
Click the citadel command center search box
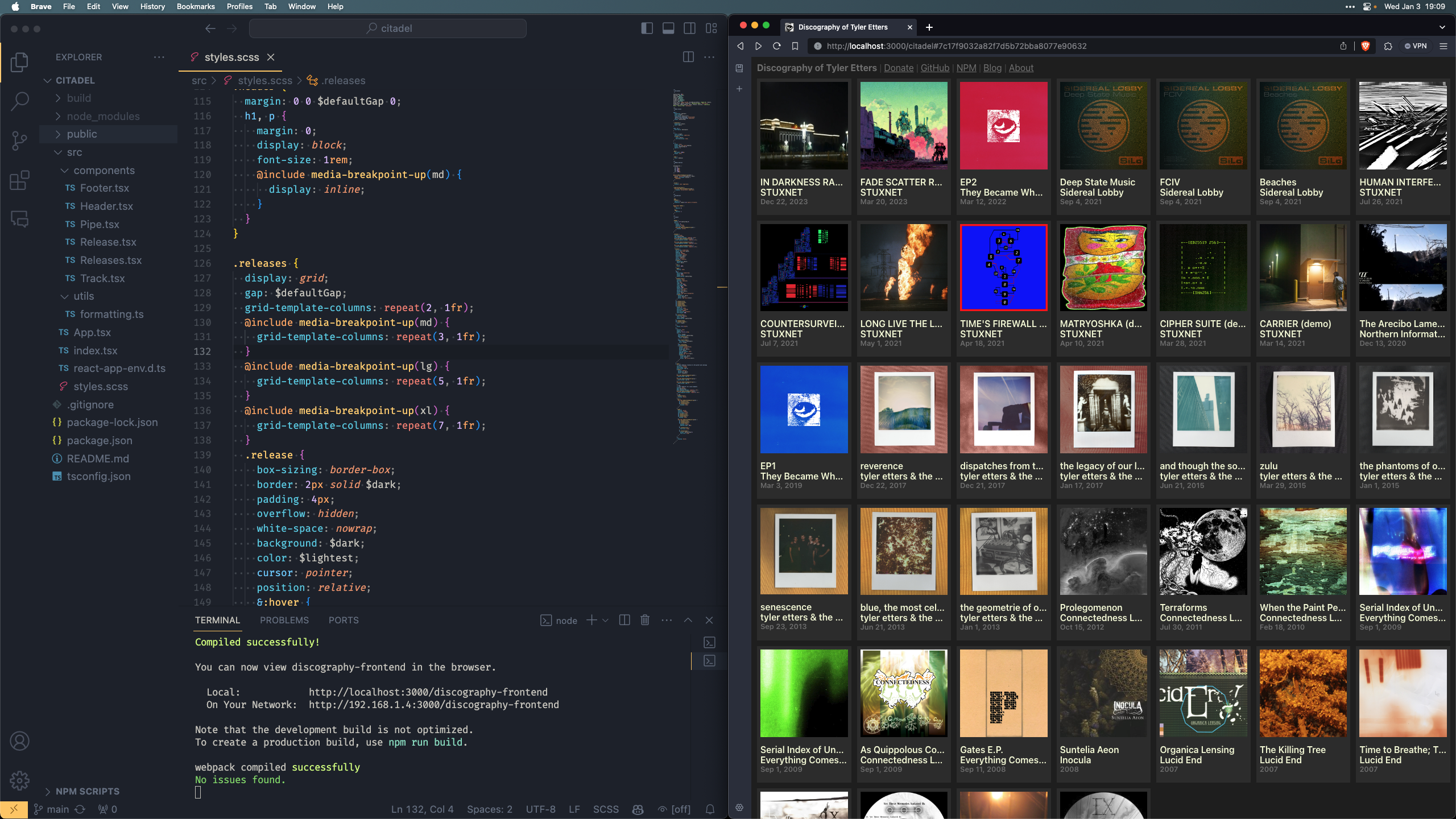click(388, 28)
